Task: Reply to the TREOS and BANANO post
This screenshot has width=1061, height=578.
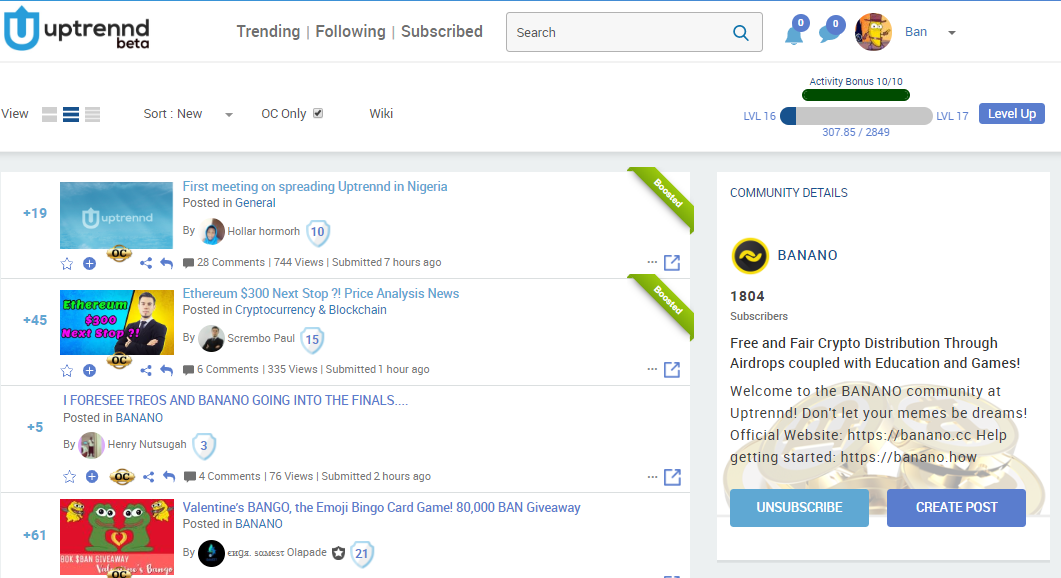Action: click(x=169, y=477)
